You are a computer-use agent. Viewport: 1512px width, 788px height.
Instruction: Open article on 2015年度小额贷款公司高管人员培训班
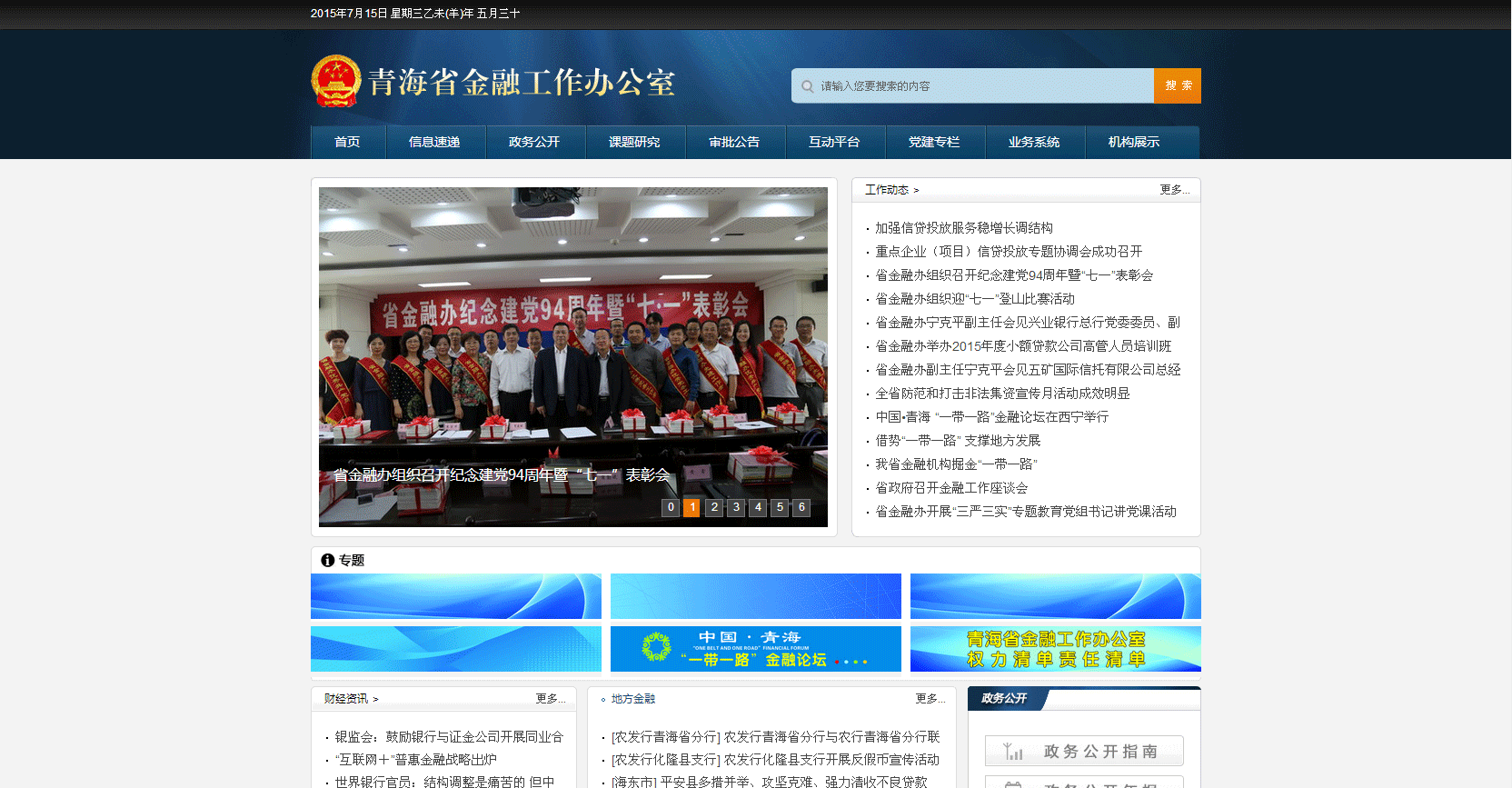1023,346
